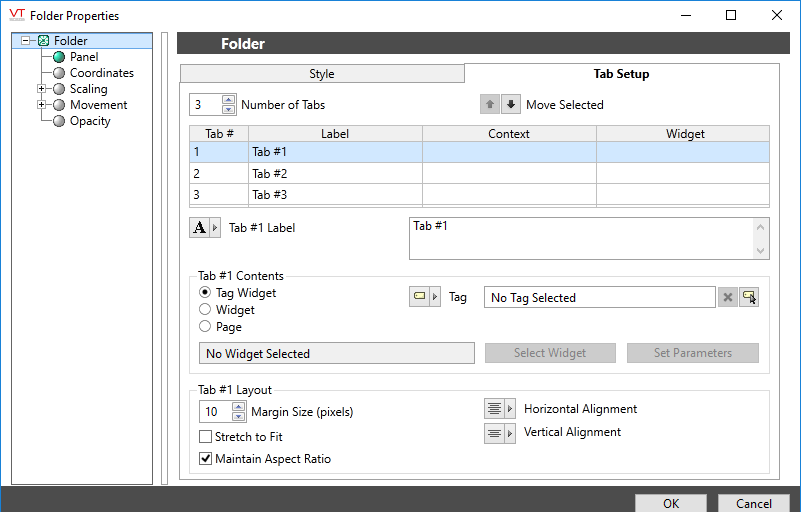Click the Horizontal Alignment icon
Viewport: 801px width, 512px height.
[x=494, y=409]
